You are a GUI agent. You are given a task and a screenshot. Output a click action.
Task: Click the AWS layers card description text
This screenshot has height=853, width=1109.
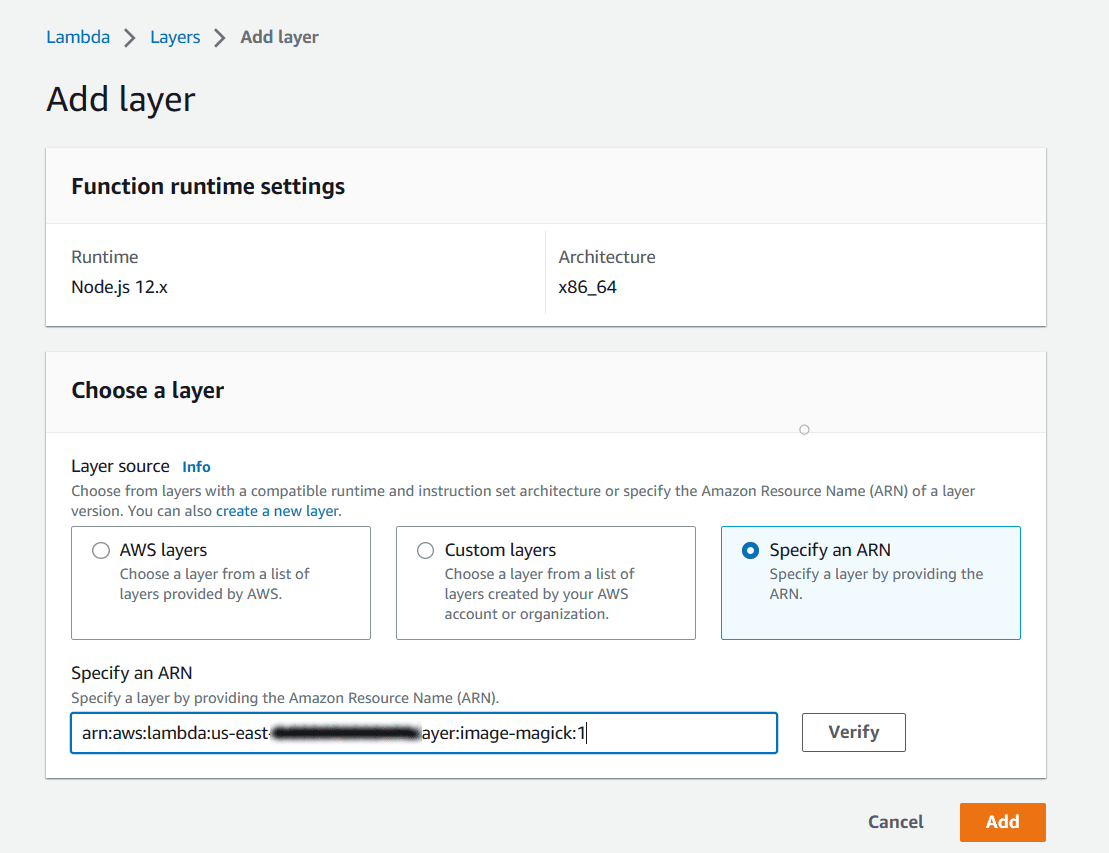coord(214,584)
